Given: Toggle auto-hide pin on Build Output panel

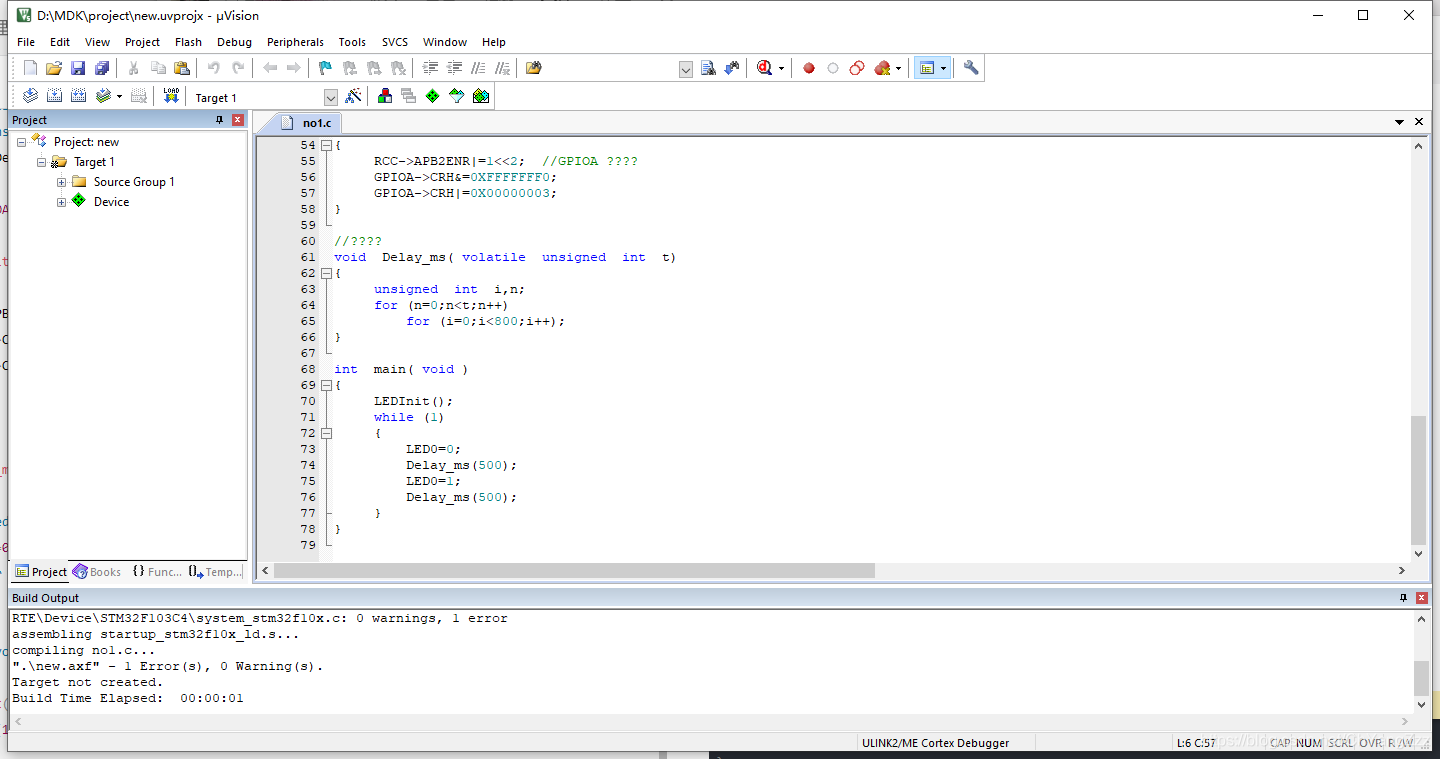Looking at the screenshot, I should 1403,598.
